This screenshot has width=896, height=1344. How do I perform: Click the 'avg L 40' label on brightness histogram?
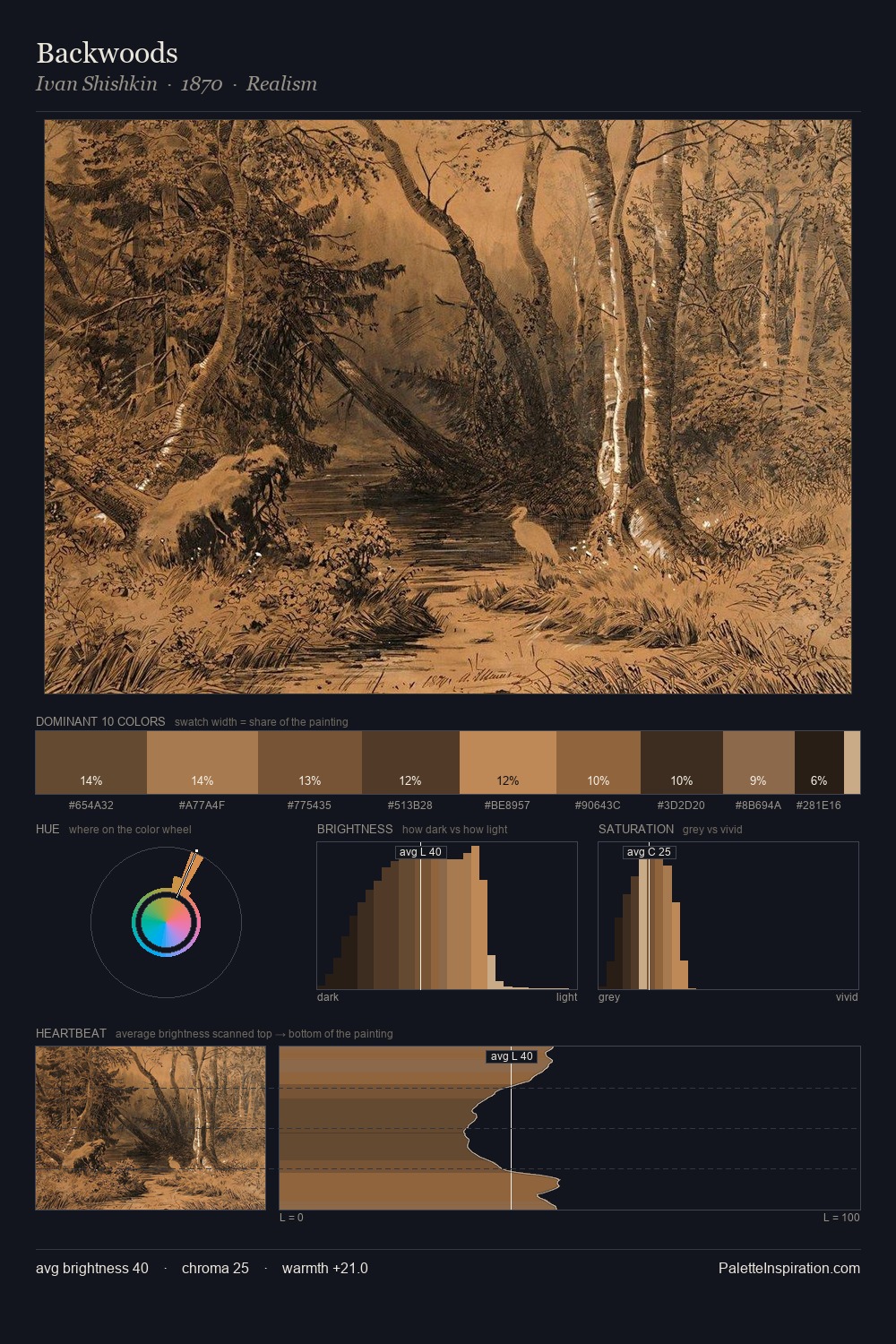coord(420,852)
